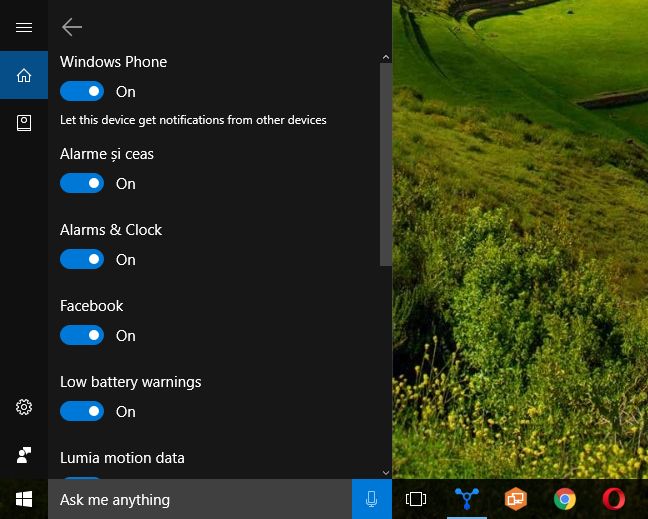Toggle Low battery warnings switch
This screenshot has height=519, width=648.
point(82,411)
